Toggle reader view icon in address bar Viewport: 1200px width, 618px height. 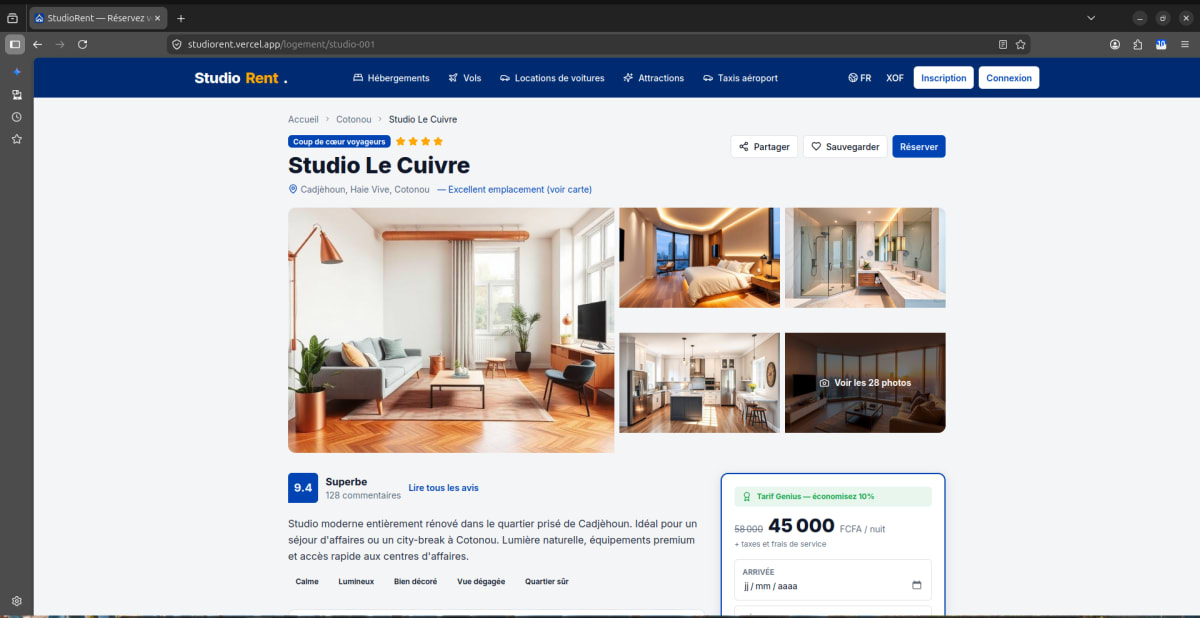coord(1003,44)
